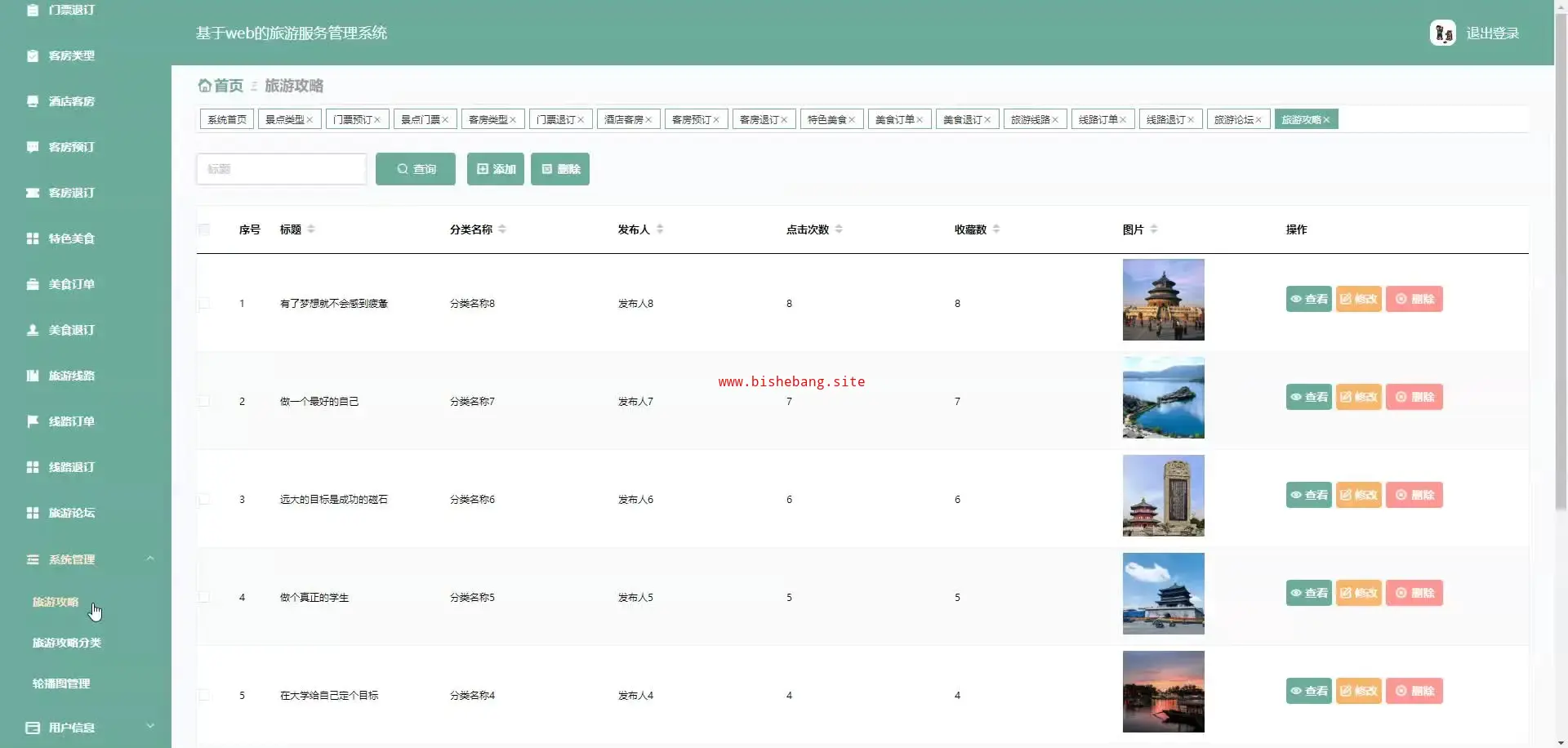The height and width of the screenshot is (748, 1568).
Task: Check the checkbox for row 1
Action: pyautogui.click(x=204, y=304)
